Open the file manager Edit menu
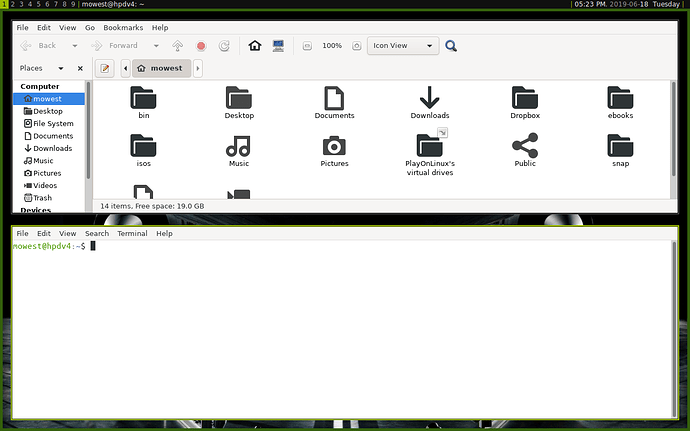This screenshot has height=431, width=690. click(x=44, y=27)
